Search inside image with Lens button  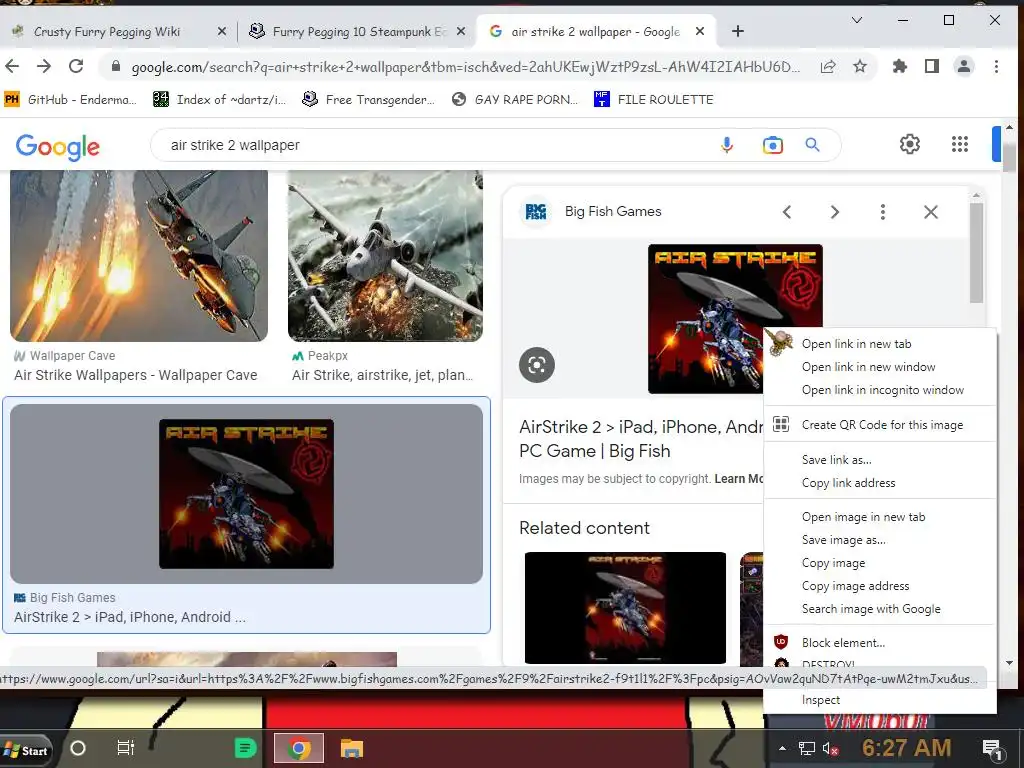click(537, 364)
